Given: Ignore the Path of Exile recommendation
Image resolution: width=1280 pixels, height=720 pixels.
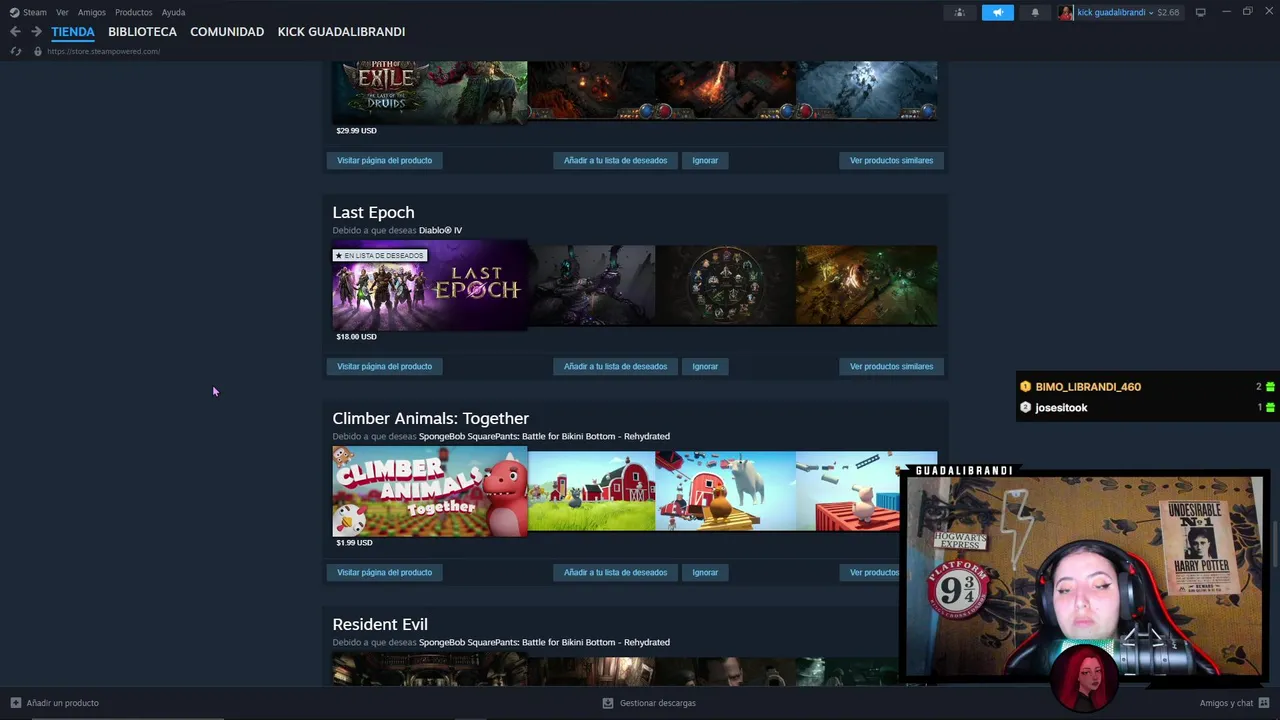Looking at the screenshot, I should coord(705,160).
